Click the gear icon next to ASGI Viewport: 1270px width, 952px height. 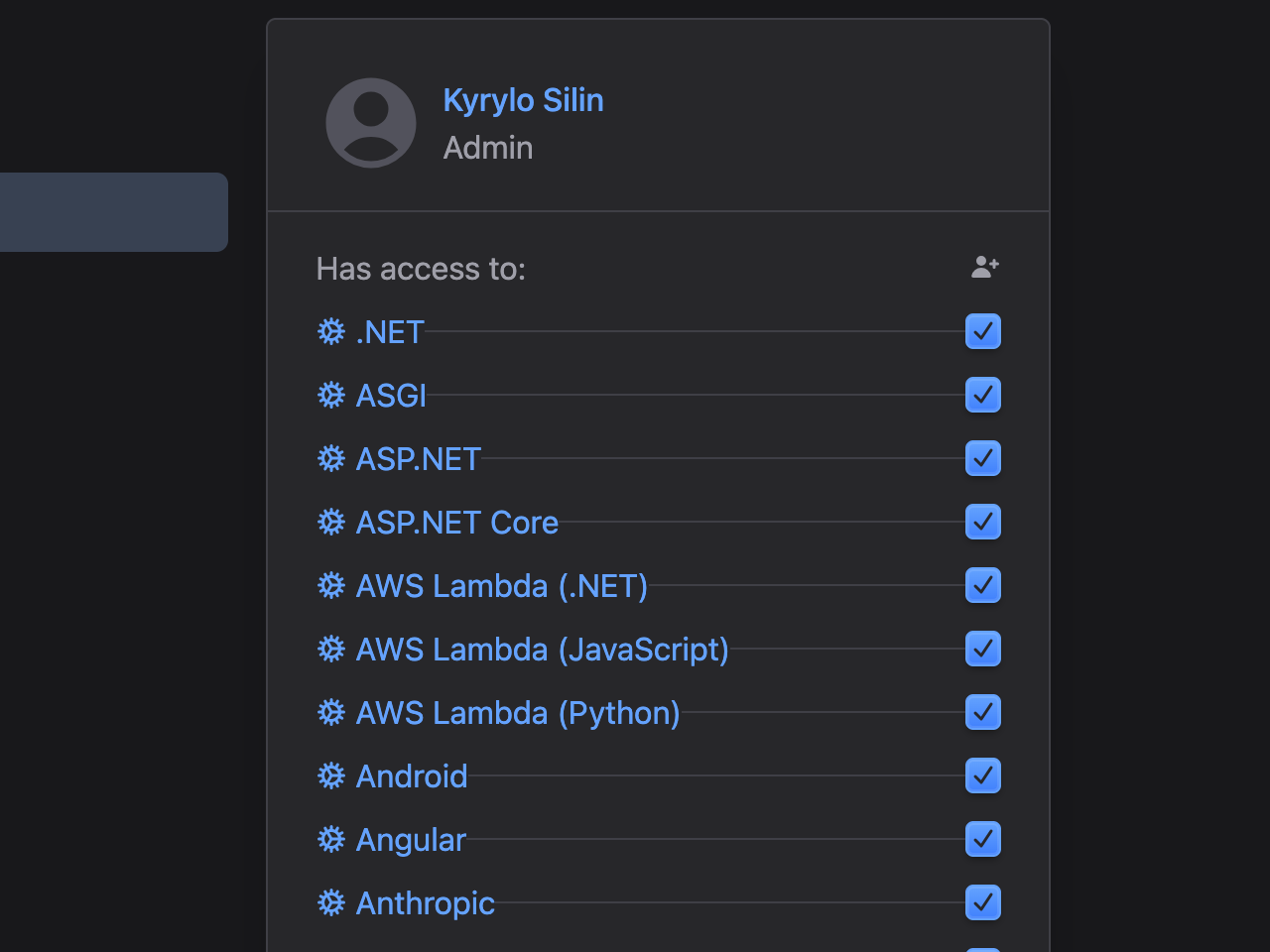tap(330, 395)
